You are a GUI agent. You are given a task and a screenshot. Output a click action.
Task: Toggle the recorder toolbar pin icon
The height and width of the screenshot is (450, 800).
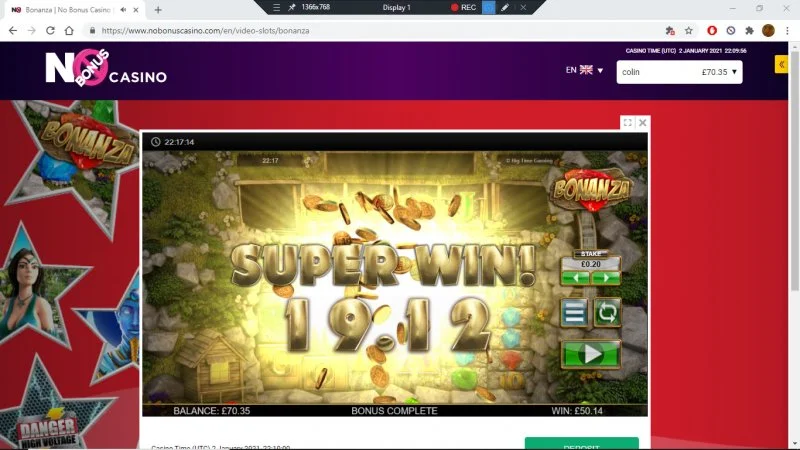pyautogui.click(x=292, y=8)
